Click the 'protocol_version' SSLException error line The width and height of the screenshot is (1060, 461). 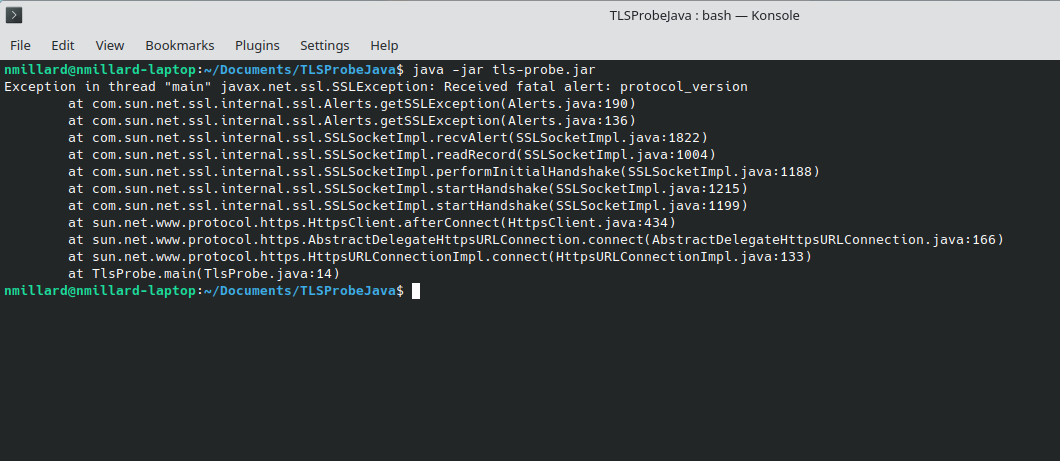(376, 87)
